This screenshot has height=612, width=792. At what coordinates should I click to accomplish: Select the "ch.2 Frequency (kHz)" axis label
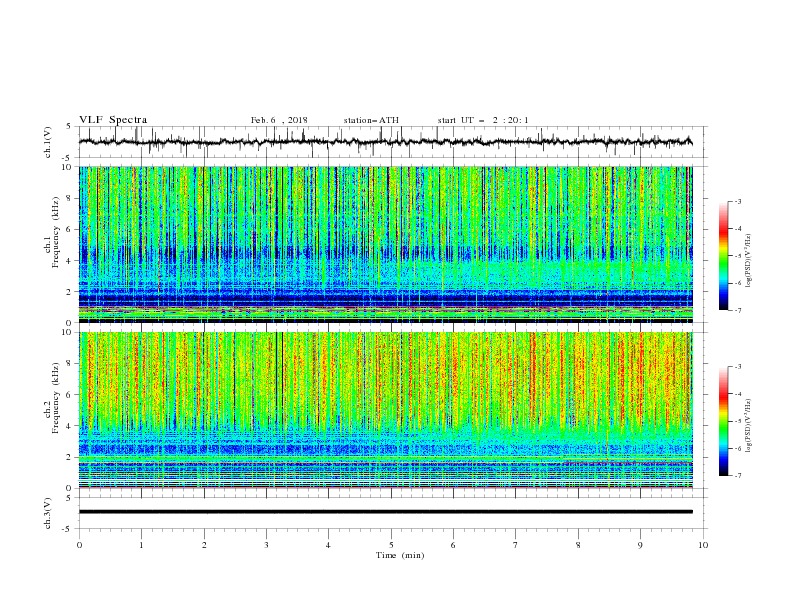tap(53, 397)
